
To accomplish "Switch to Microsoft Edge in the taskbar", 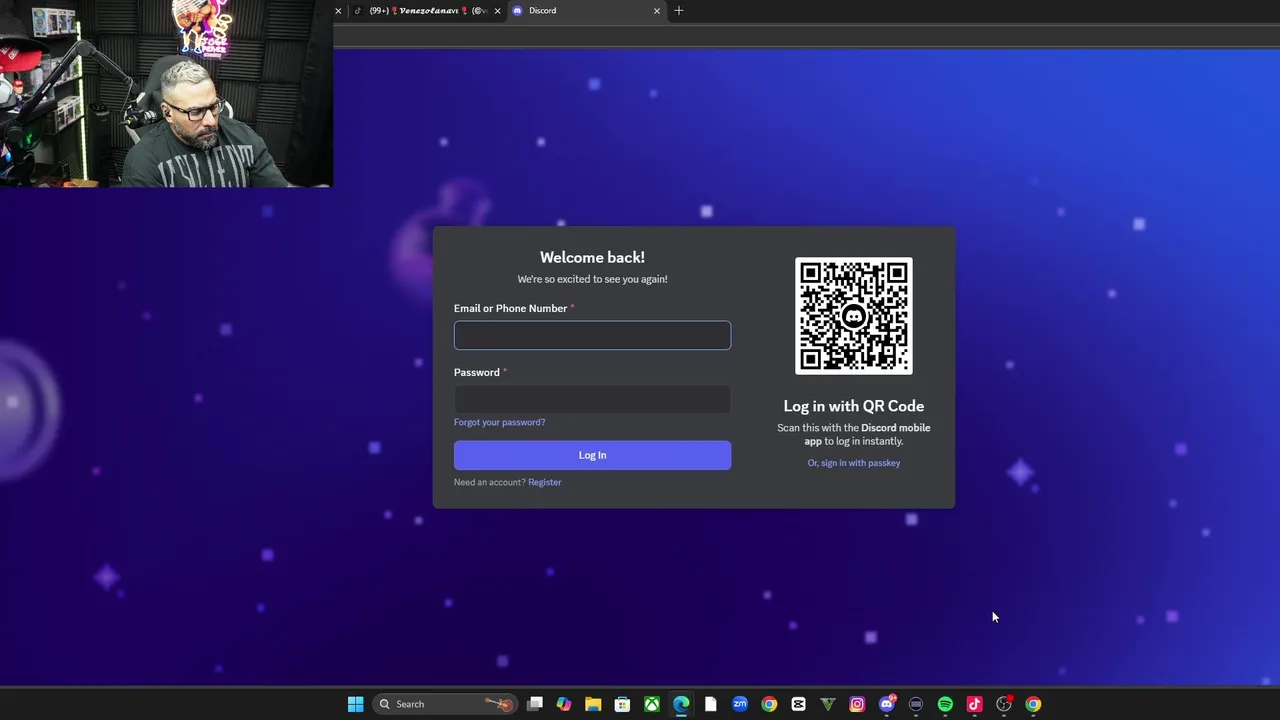I will (681, 704).
